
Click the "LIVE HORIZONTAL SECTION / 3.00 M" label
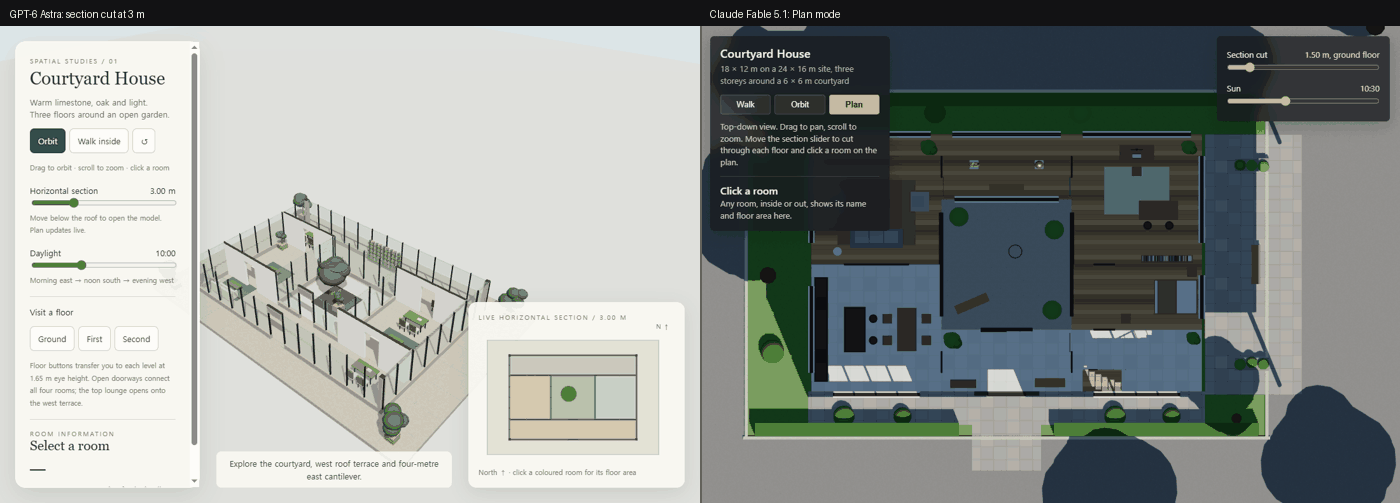[x=552, y=317]
